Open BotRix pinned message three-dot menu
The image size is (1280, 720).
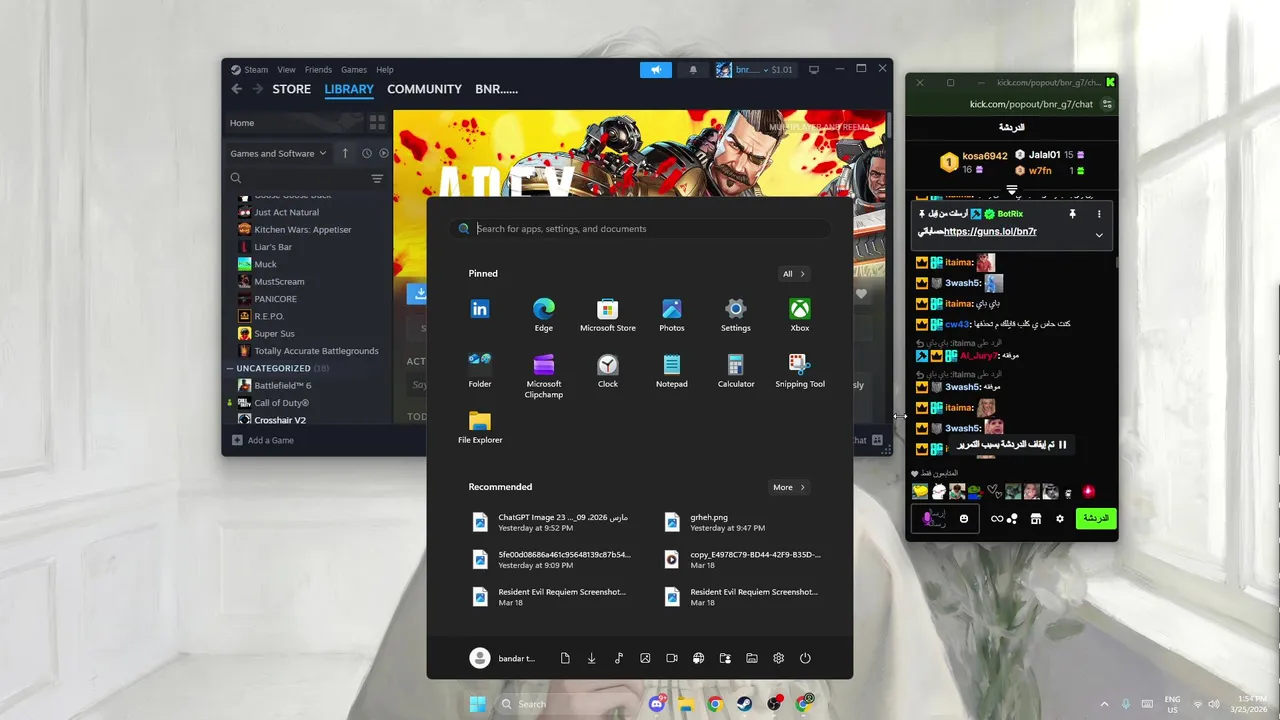[1099, 214]
